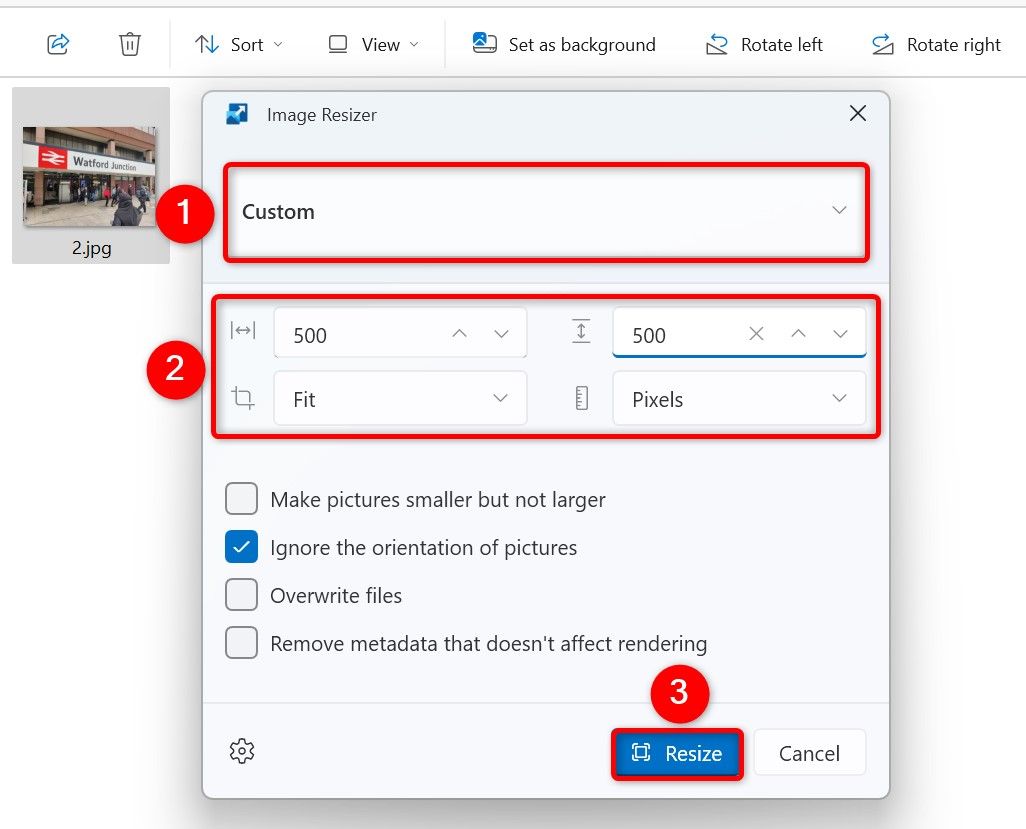Click the Rotate right icon
The height and width of the screenshot is (829, 1026).
(x=882, y=44)
